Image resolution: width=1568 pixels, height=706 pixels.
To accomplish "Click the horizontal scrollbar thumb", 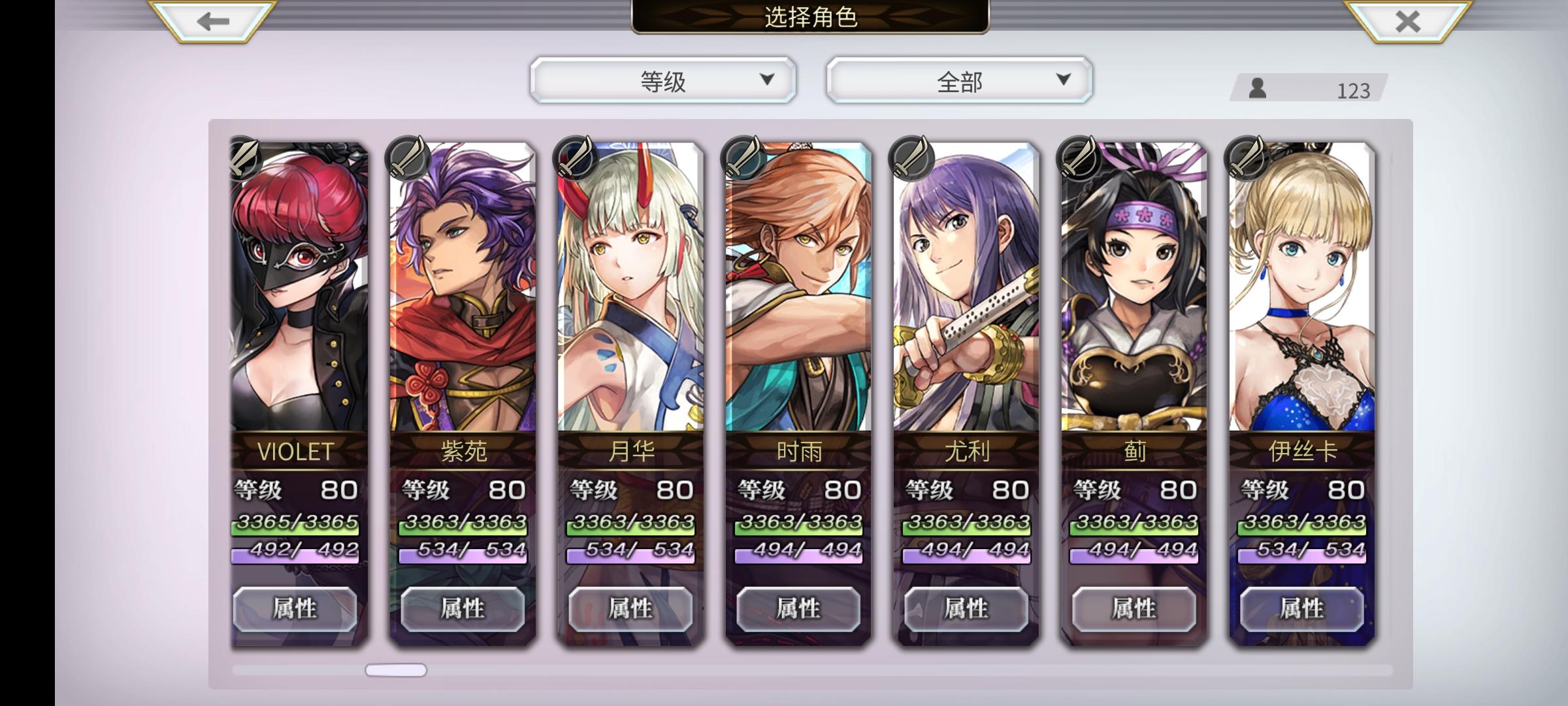I will 396,670.
